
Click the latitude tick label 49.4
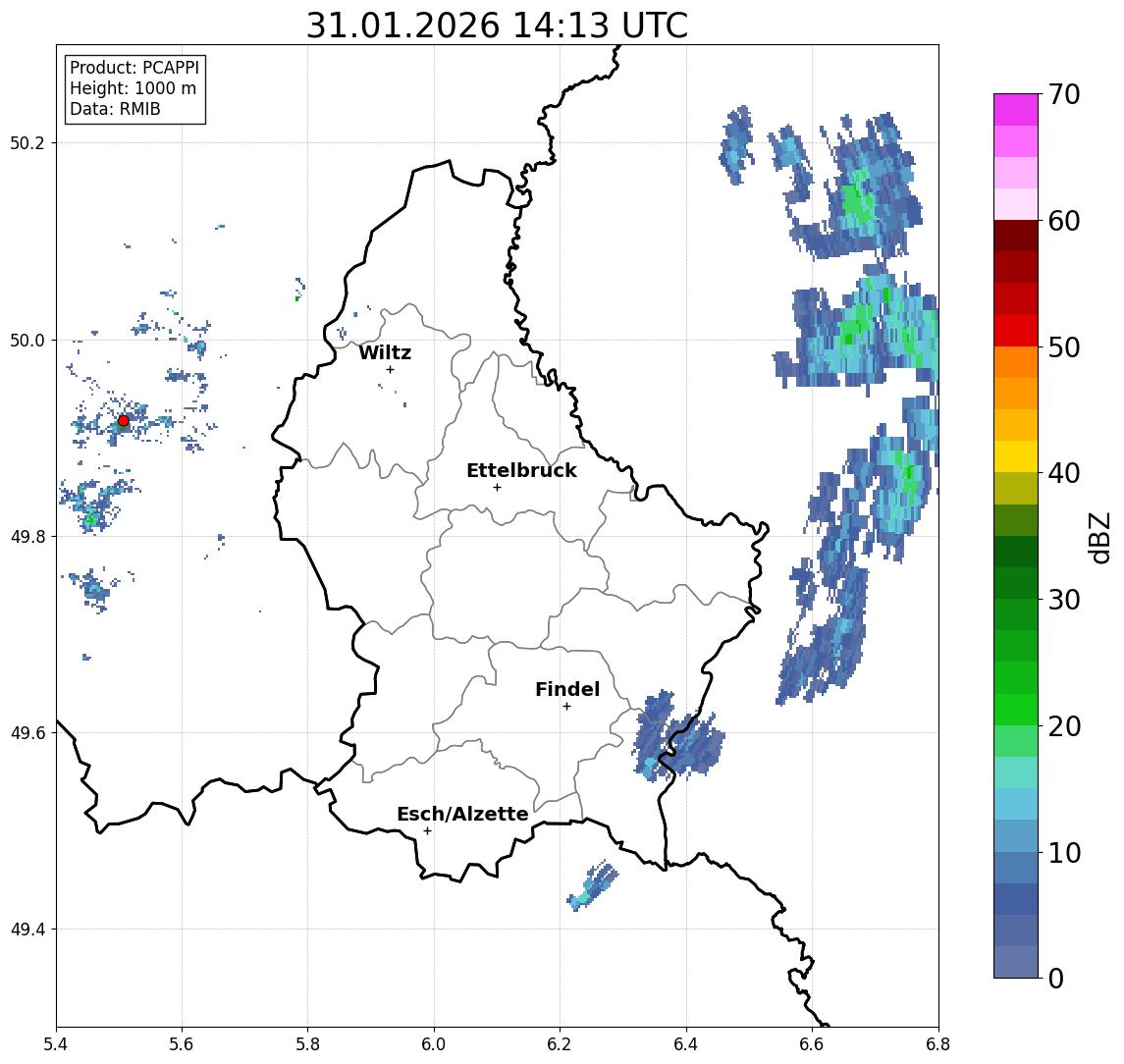27,930
